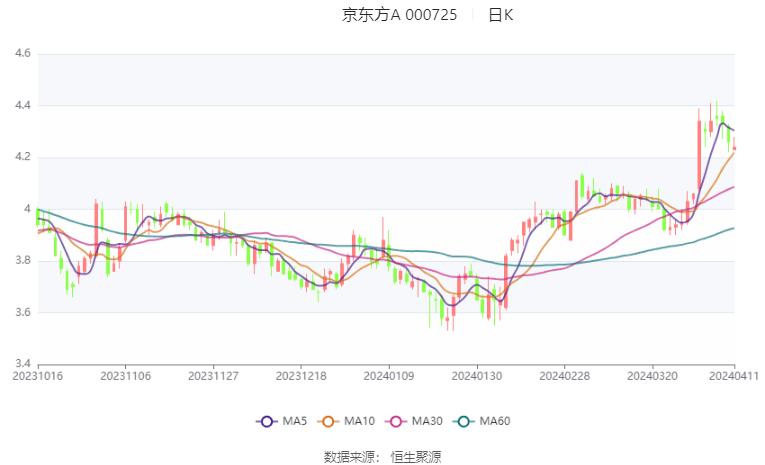Click x-axis date label 20231106

pos(125,376)
